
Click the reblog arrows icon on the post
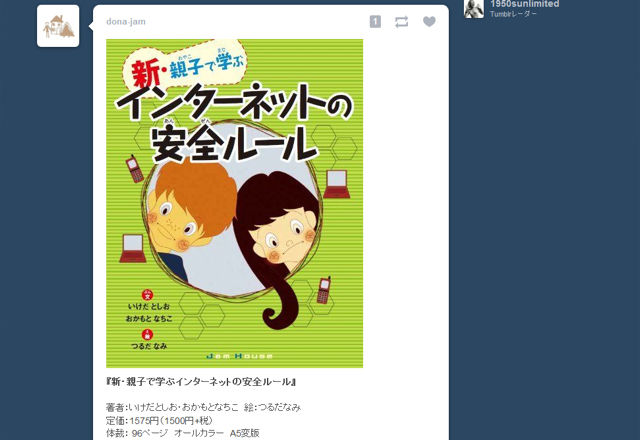tap(402, 22)
